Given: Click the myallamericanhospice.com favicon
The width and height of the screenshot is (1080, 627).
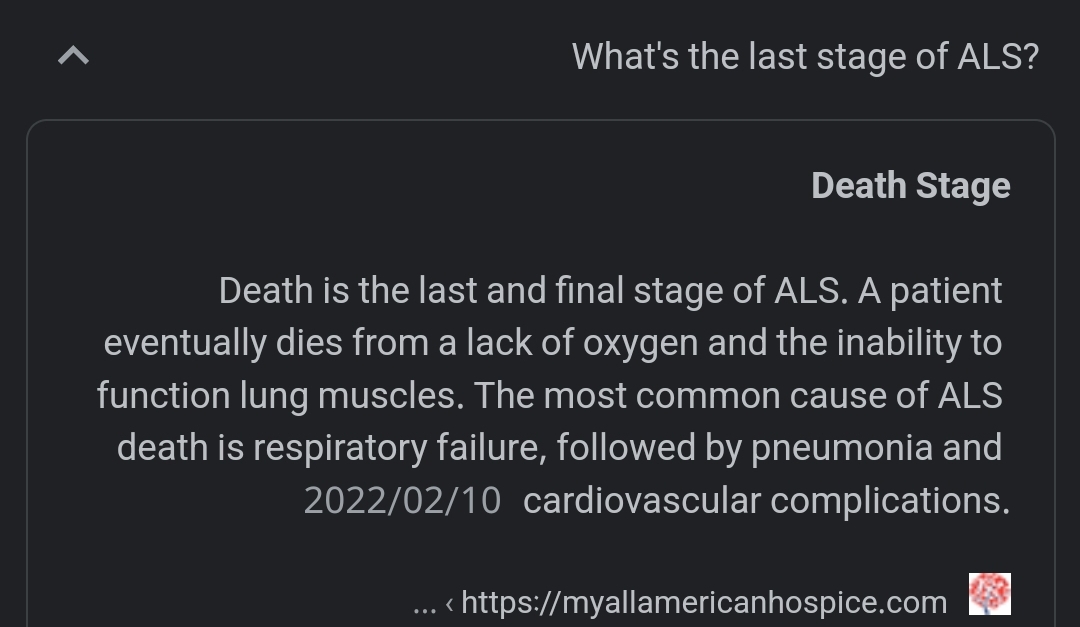Looking at the screenshot, I should tap(989, 594).
